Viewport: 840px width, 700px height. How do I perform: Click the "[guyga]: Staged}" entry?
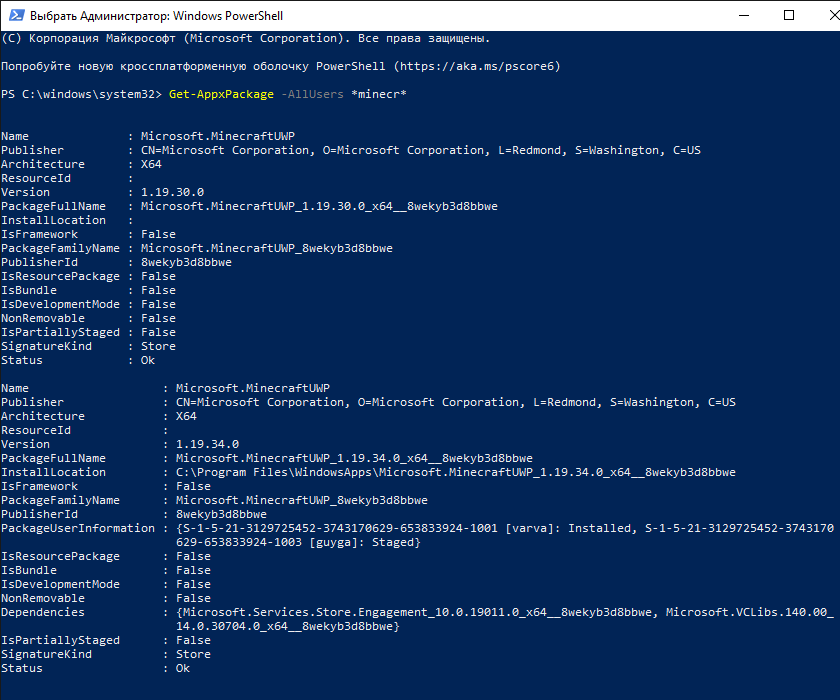click(x=365, y=542)
